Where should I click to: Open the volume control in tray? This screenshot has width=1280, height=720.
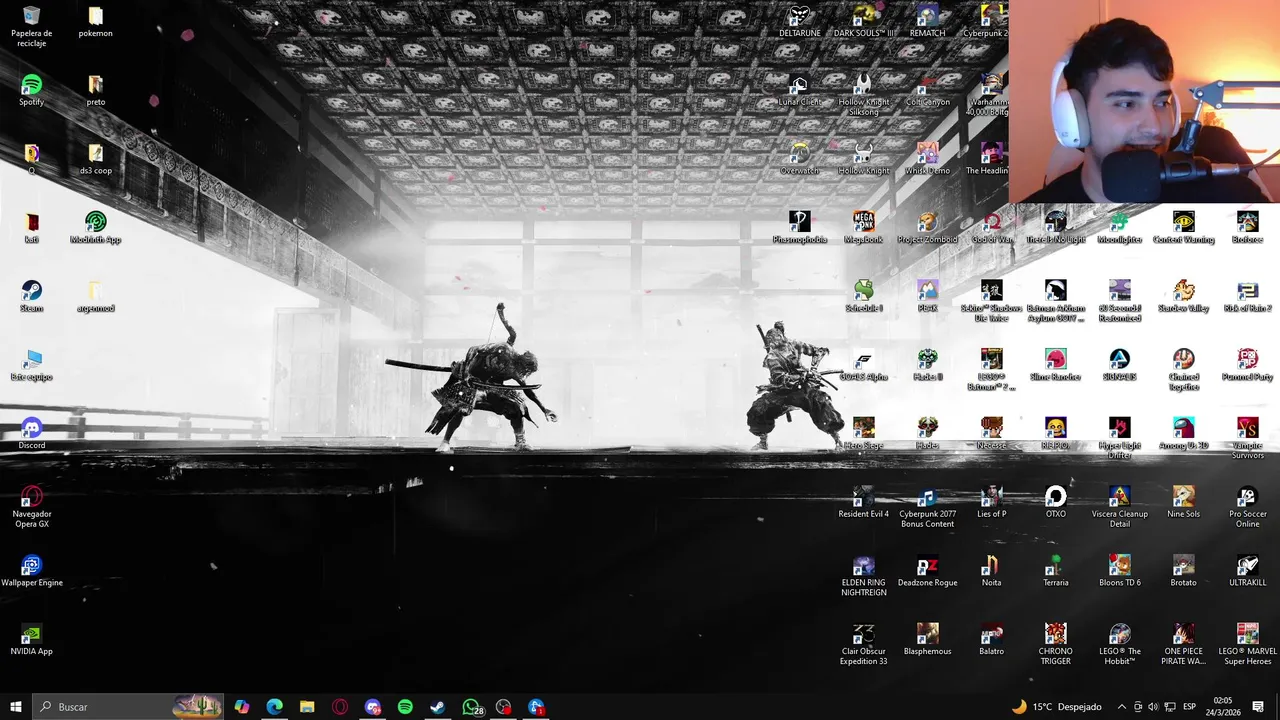point(1153,707)
